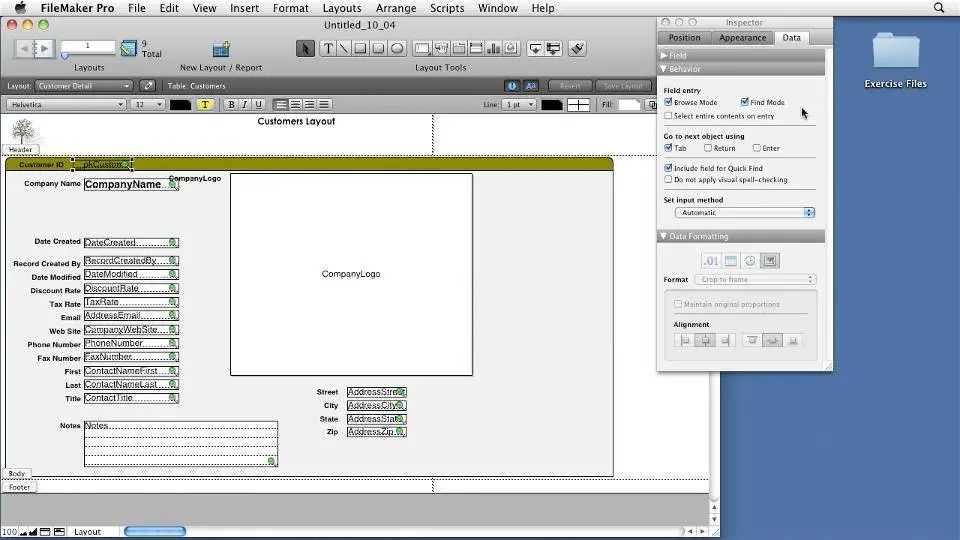Select the Oval tool
This screenshot has height=540, width=960.
tap(397, 48)
